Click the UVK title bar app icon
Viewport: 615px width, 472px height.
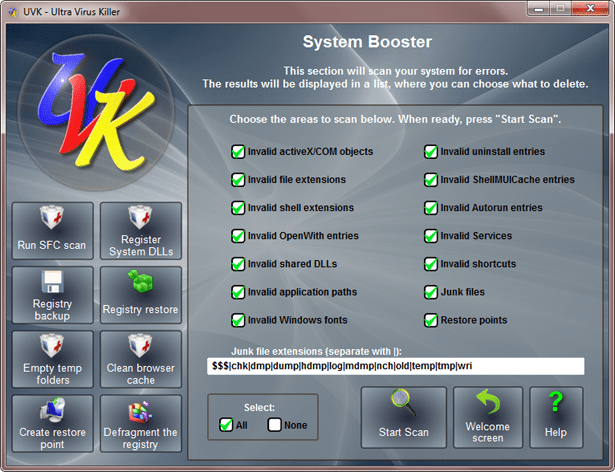13,12
